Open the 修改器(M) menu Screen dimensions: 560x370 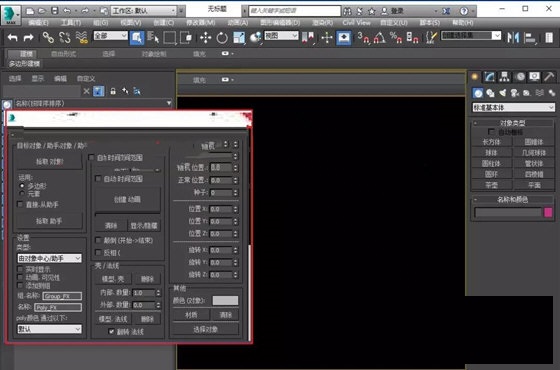200,22
